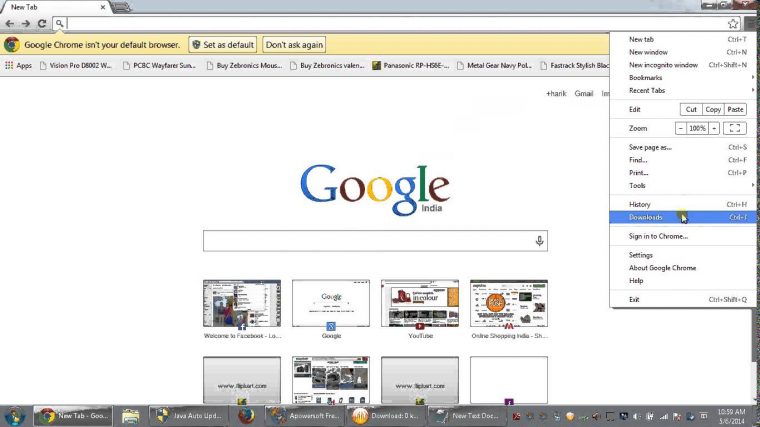Click the microphone voice search icon
Viewport: 760px width, 427px height.
click(539, 241)
